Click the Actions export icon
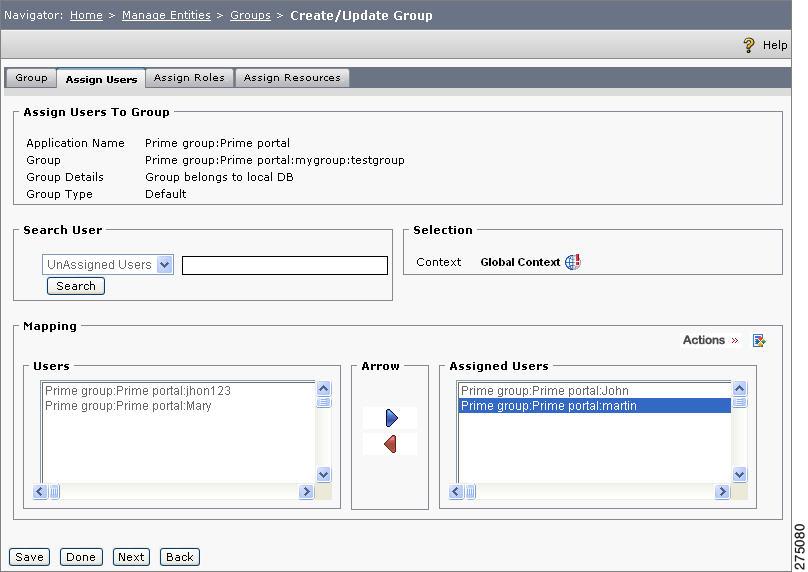This screenshot has height=572, width=808. 759,341
